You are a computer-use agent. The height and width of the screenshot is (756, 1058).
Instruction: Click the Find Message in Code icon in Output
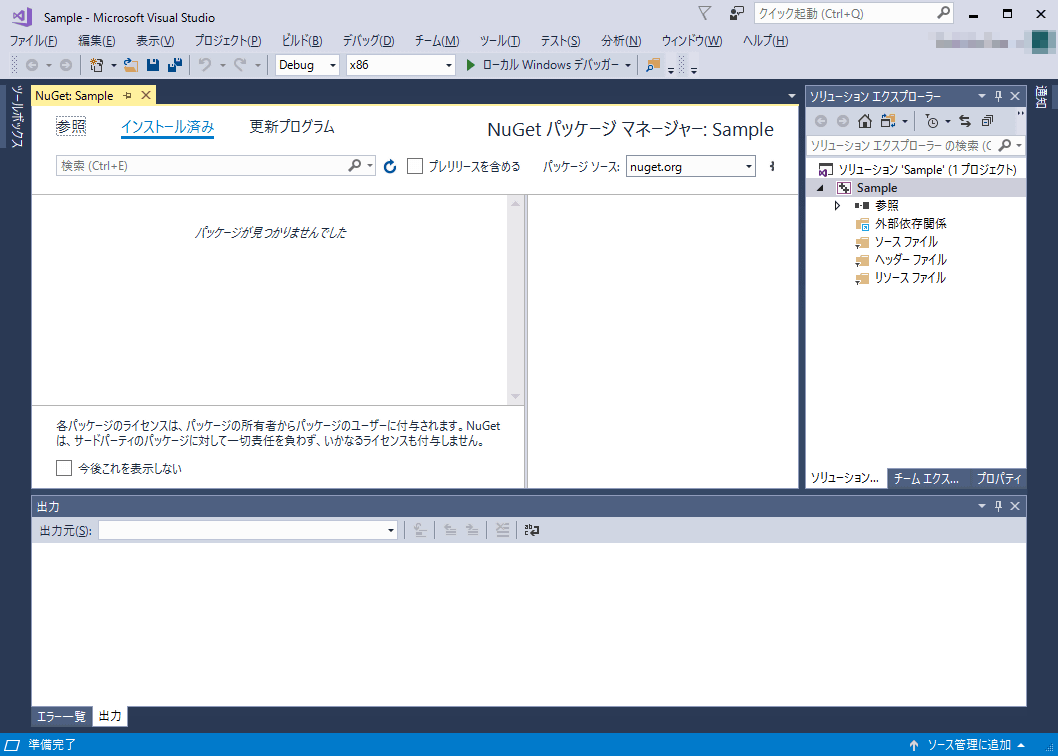420,531
